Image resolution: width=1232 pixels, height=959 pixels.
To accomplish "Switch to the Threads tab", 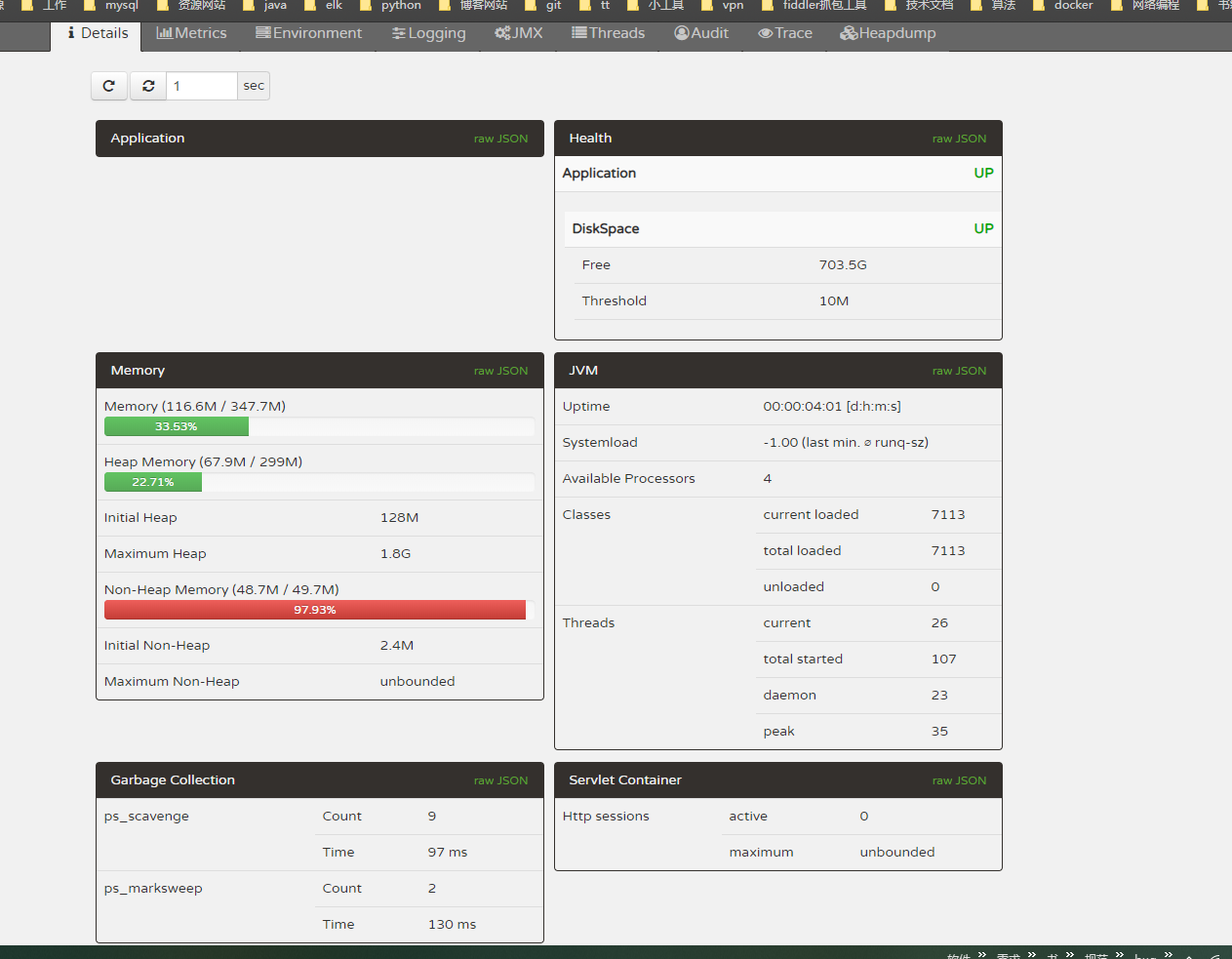I will click(608, 33).
